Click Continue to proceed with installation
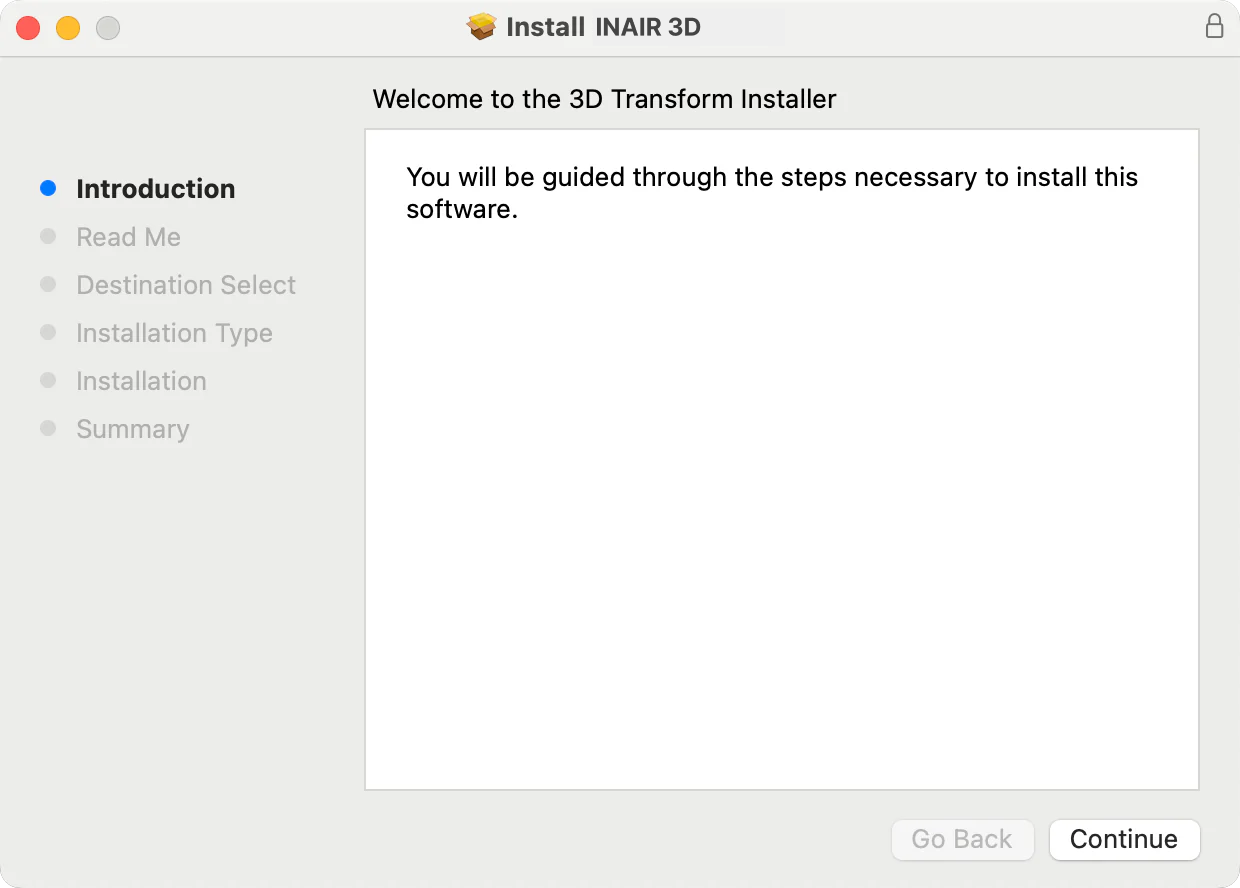Viewport: 1240px width, 888px height. click(x=1124, y=839)
